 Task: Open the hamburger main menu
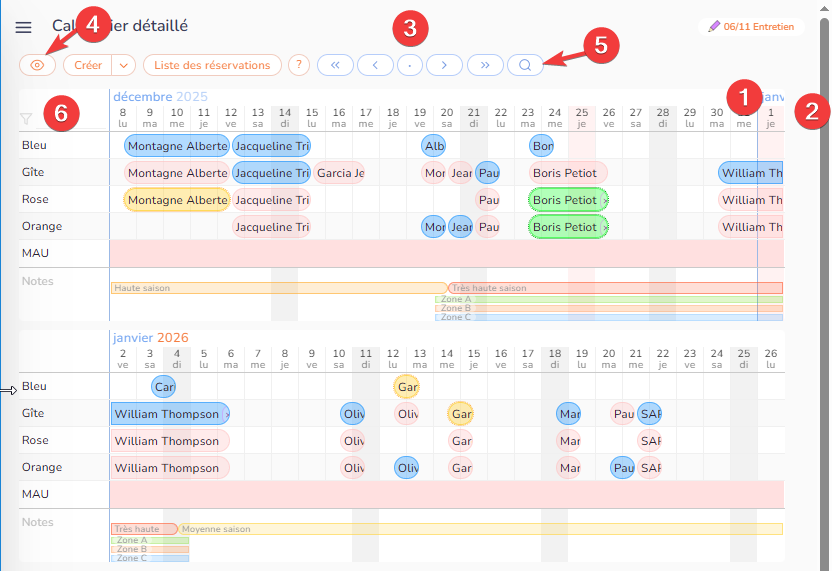pos(23,27)
